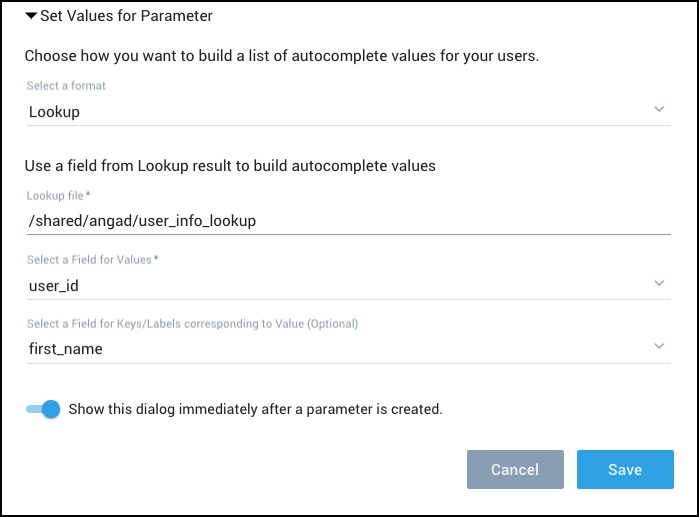Image resolution: width=699 pixels, height=517 pixels.
Task: Click the "Select a format" label
Action: click(66, 86)
